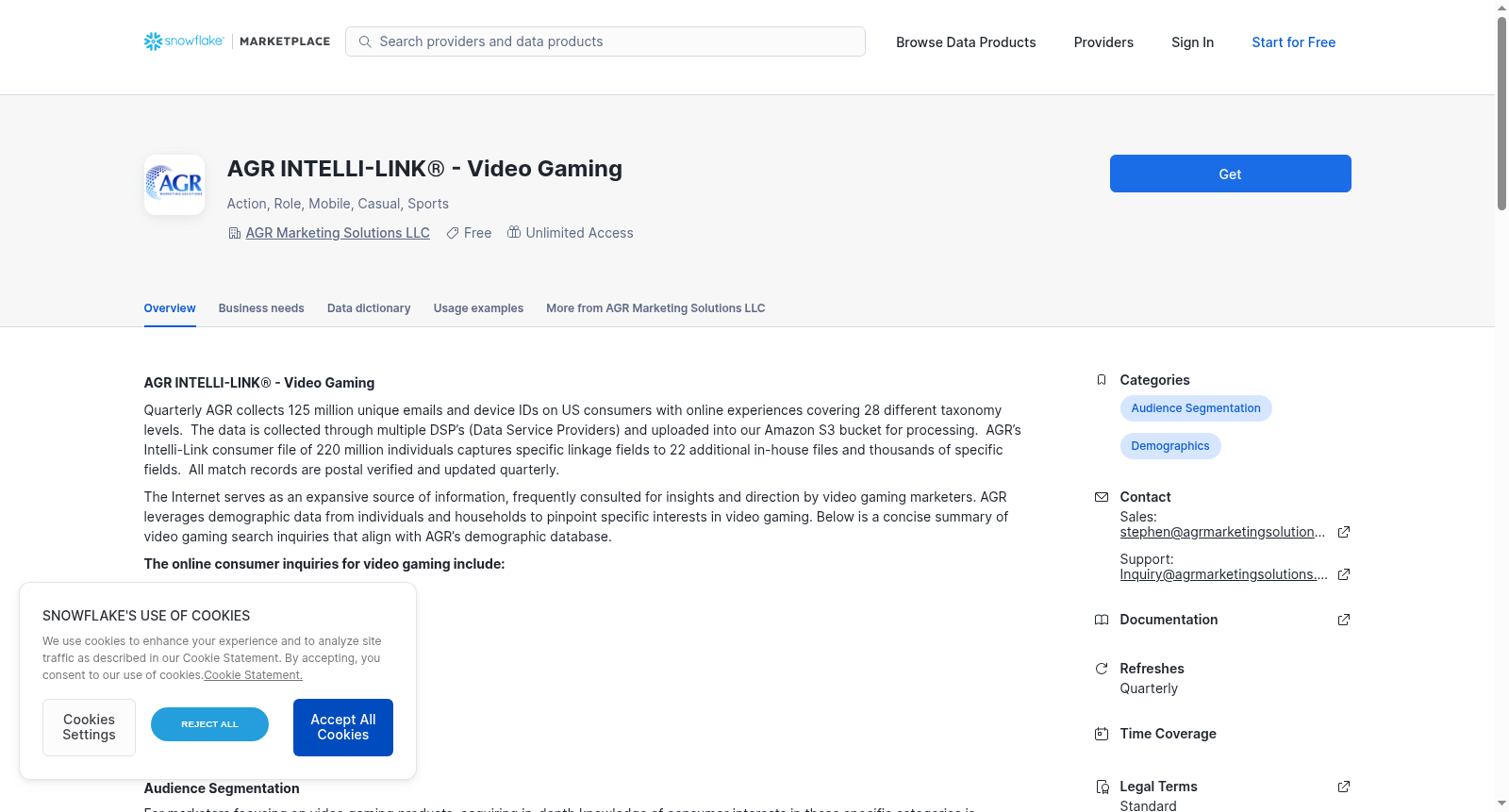Click the Unlimited Access gift icon
Screen dimensions: 1509x812
coord(514,232)
